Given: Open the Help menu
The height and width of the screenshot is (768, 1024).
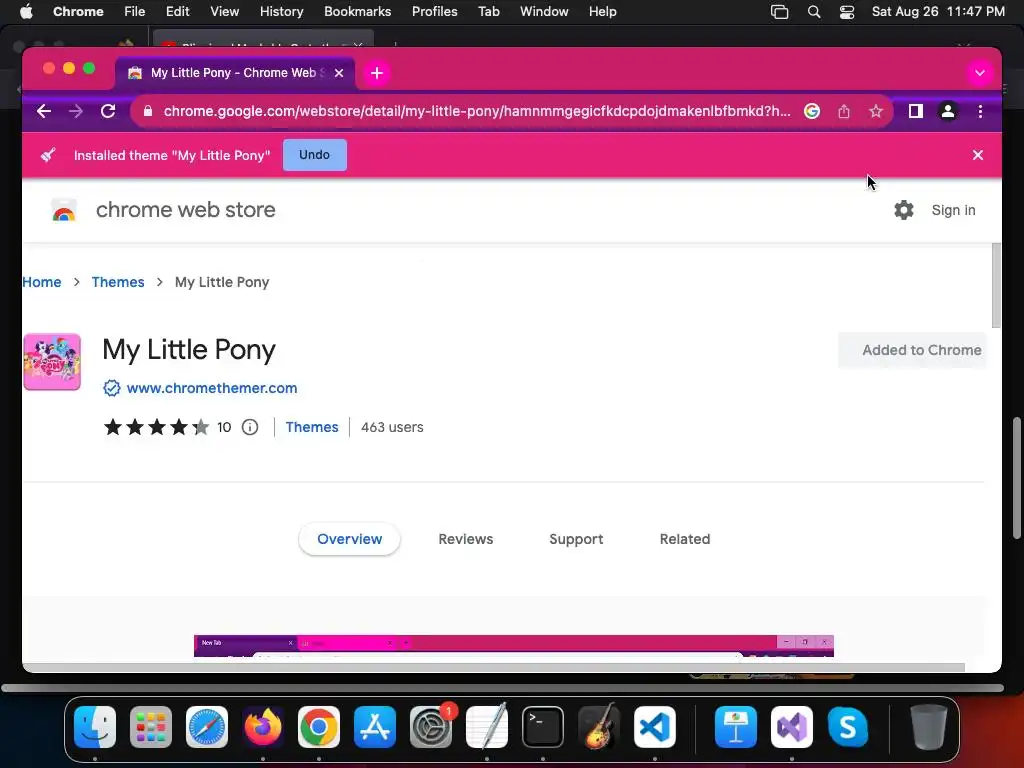Looking at the screenshot, I should point(602,12).
